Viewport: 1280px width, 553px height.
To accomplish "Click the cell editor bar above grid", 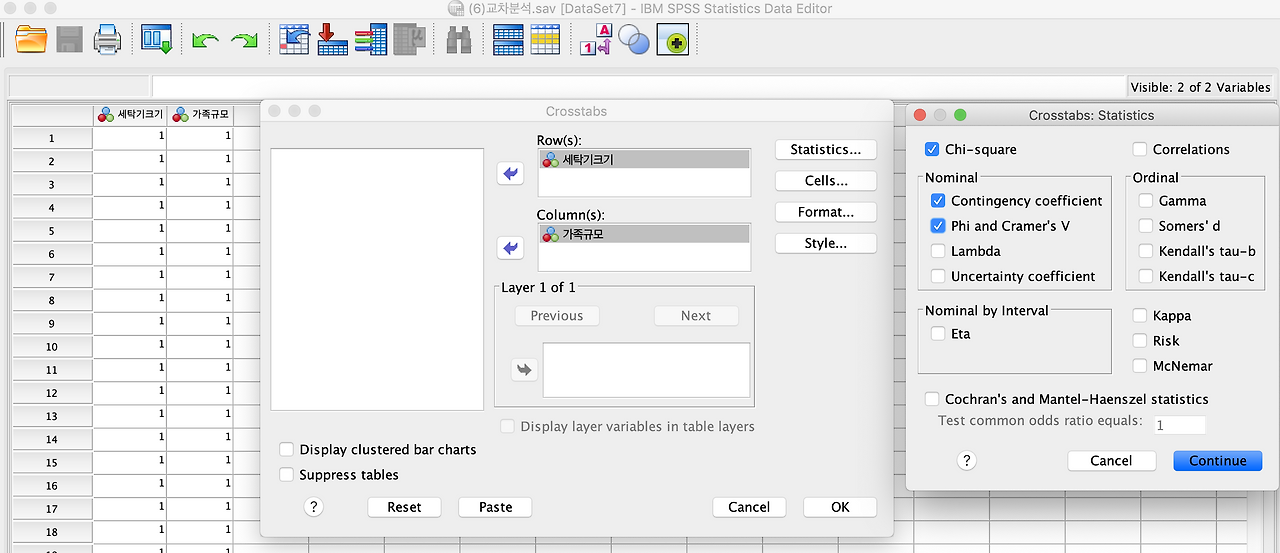I will click(638, 87).
